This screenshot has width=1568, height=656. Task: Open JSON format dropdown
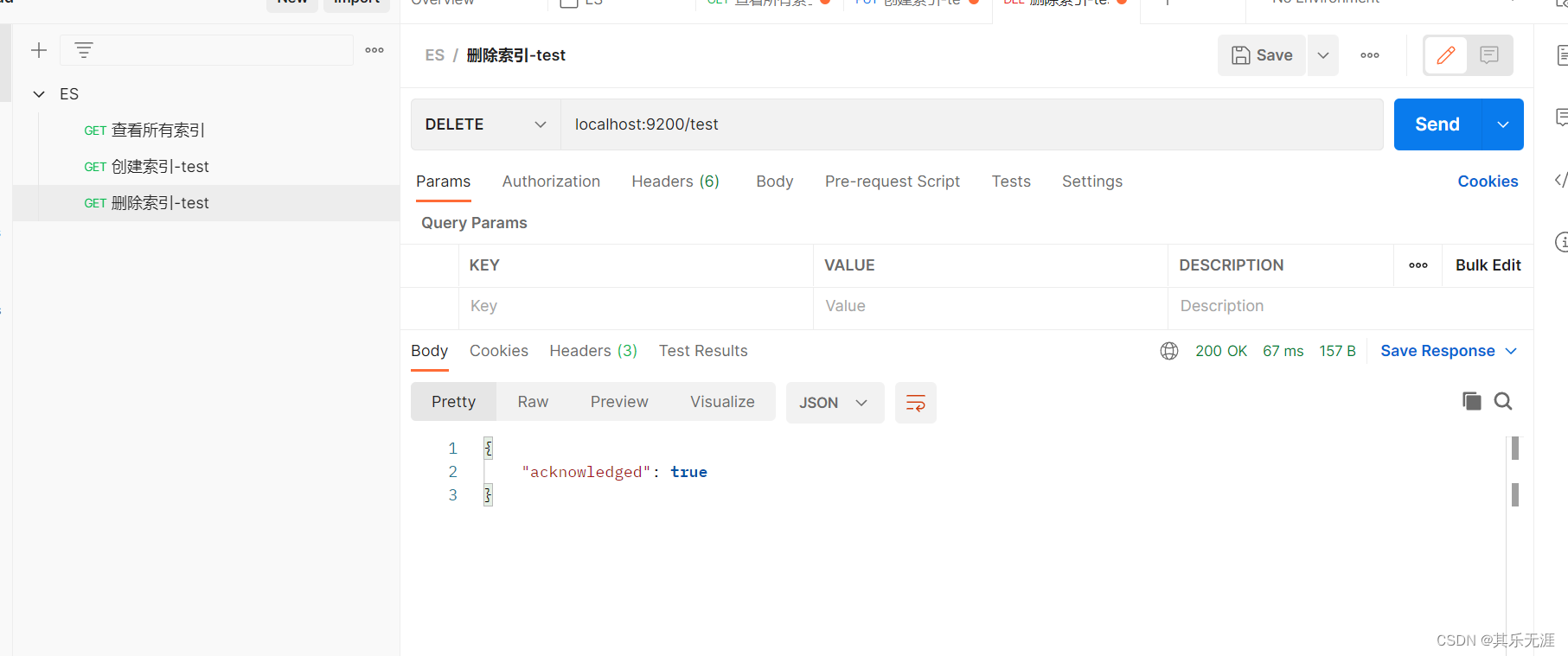click(835, 403)
